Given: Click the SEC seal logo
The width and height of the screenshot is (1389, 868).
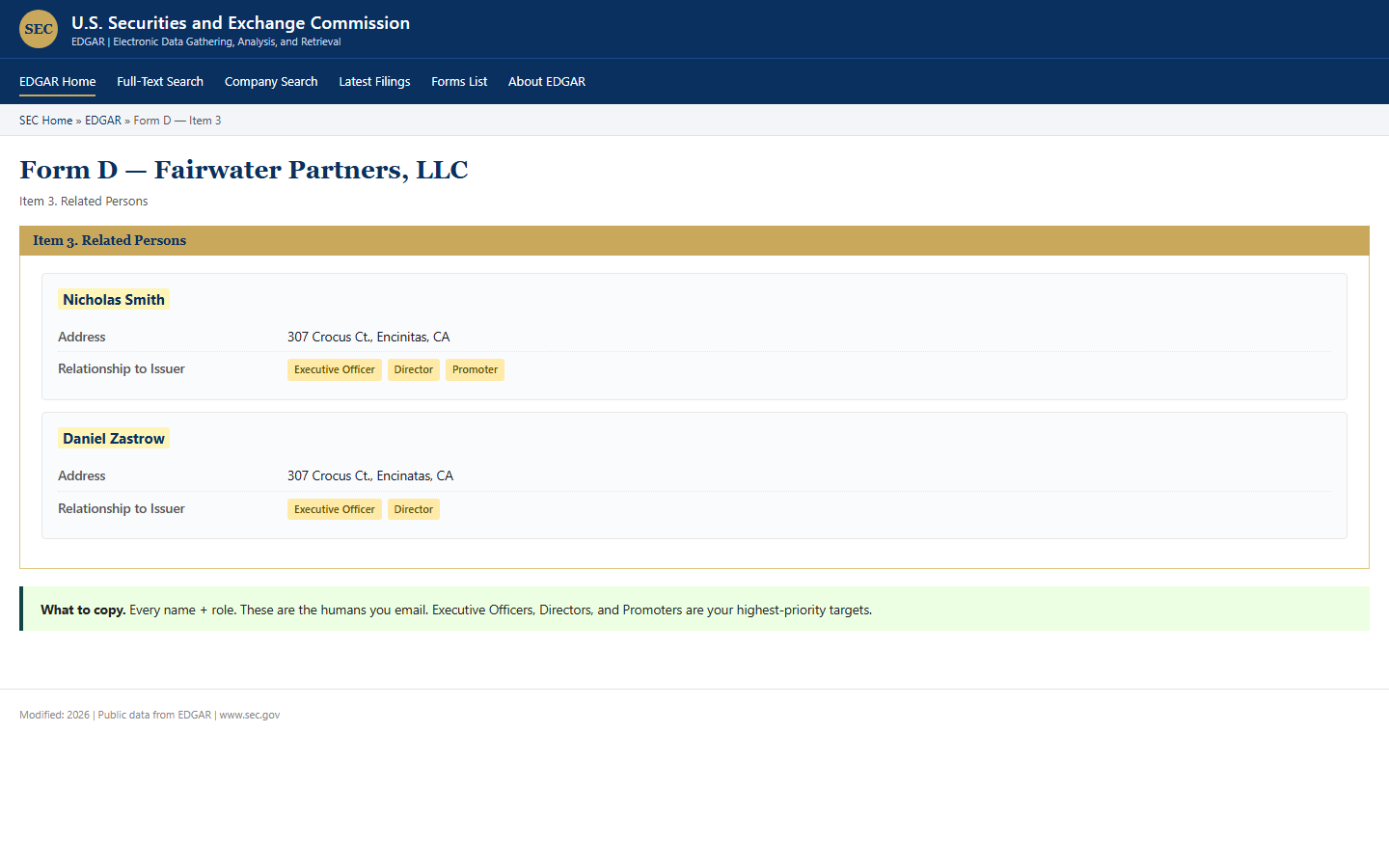Looking at the screenshot, I should tap(39, 29).
